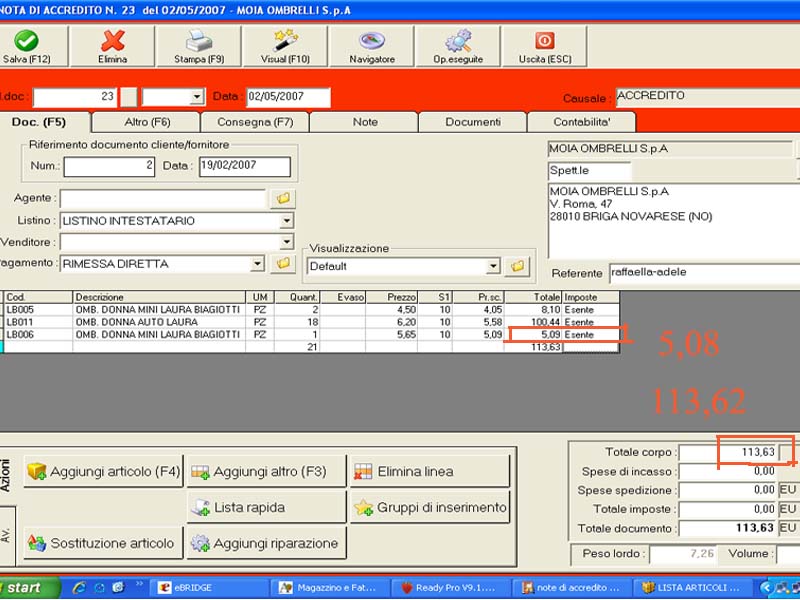Open the Windows start button

(x=30, y=588)
